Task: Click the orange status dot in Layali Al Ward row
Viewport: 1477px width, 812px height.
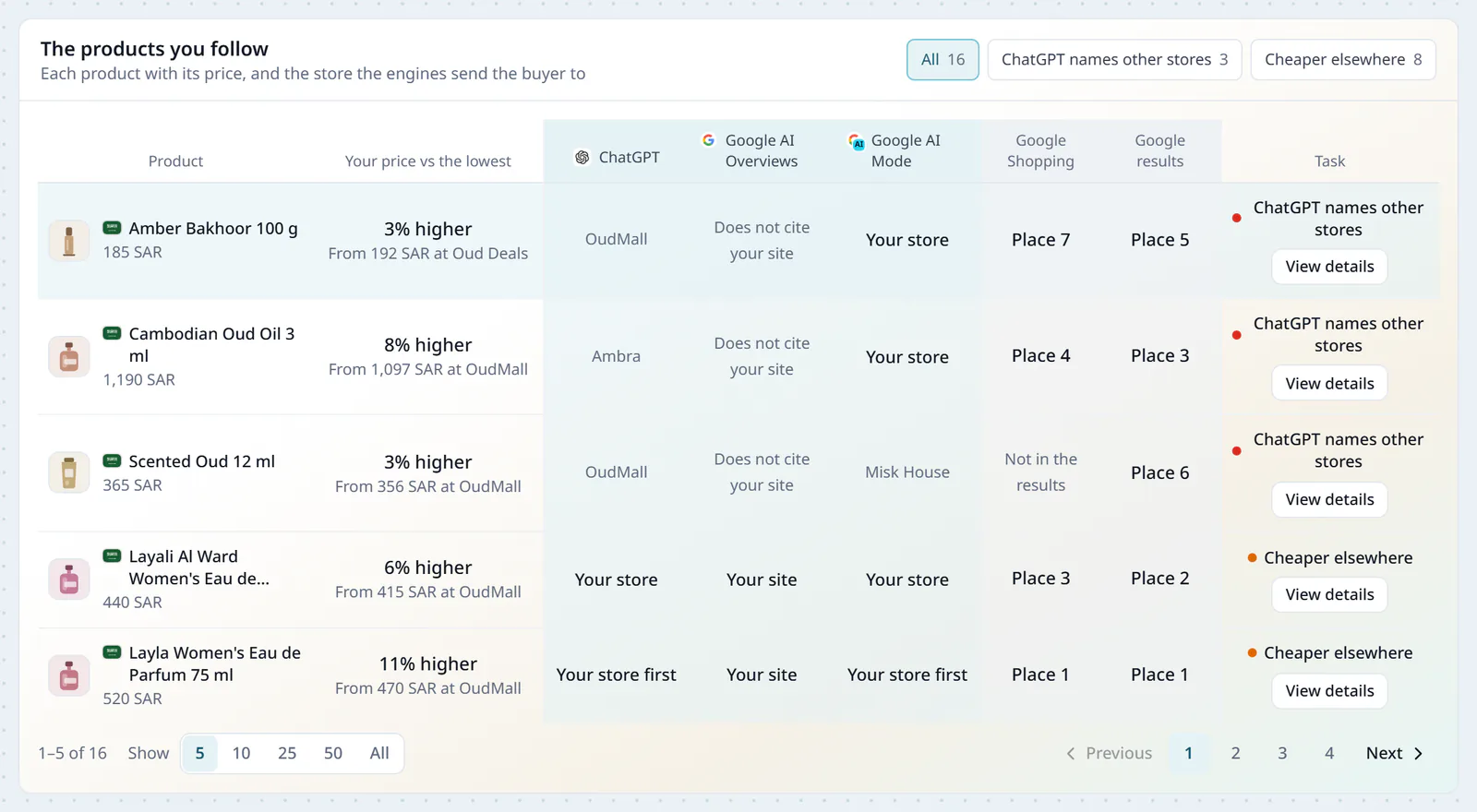Action: (1252, 557)
